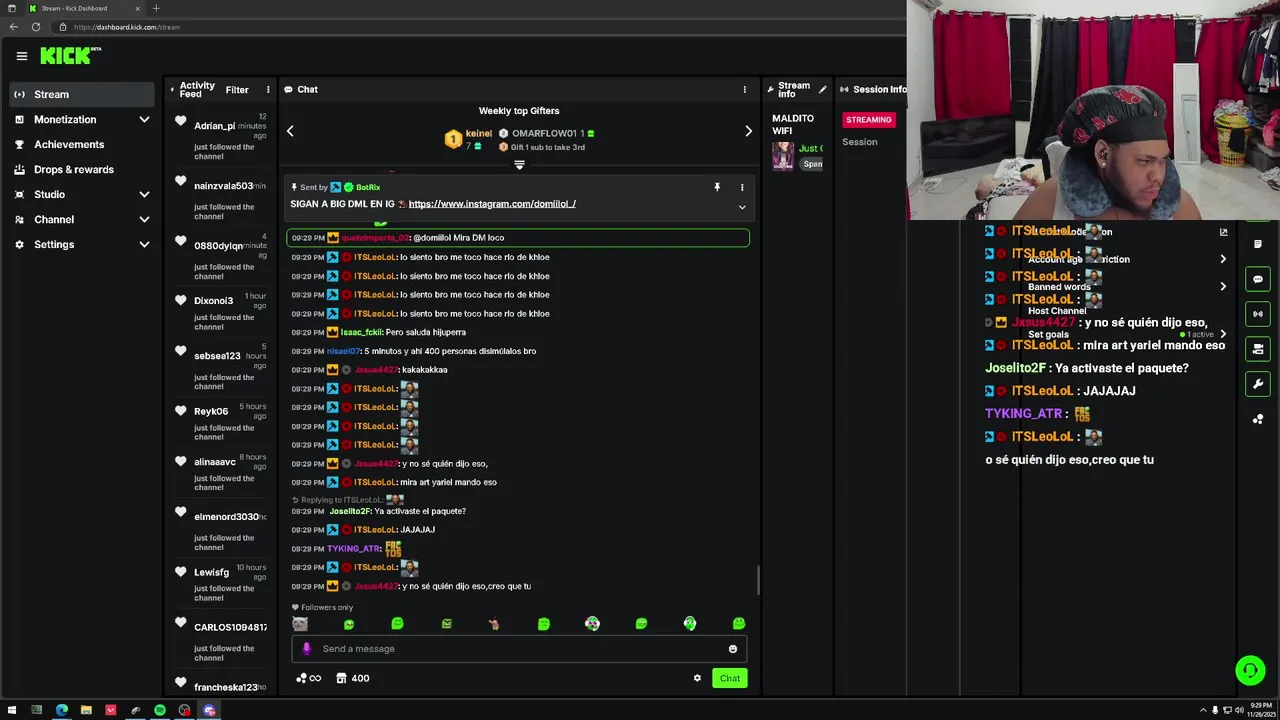Click the browser address bar
The height and width of the screenshot is (720, 1280).
tap(480, 27)
